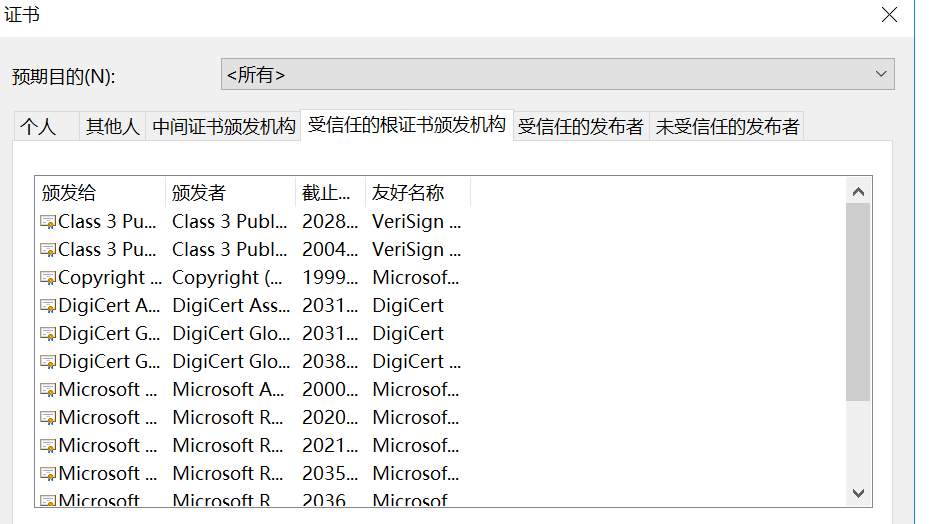Select DigiCert A... certificate entry
This screenshot has height=524, width=937.
[109, 306]
